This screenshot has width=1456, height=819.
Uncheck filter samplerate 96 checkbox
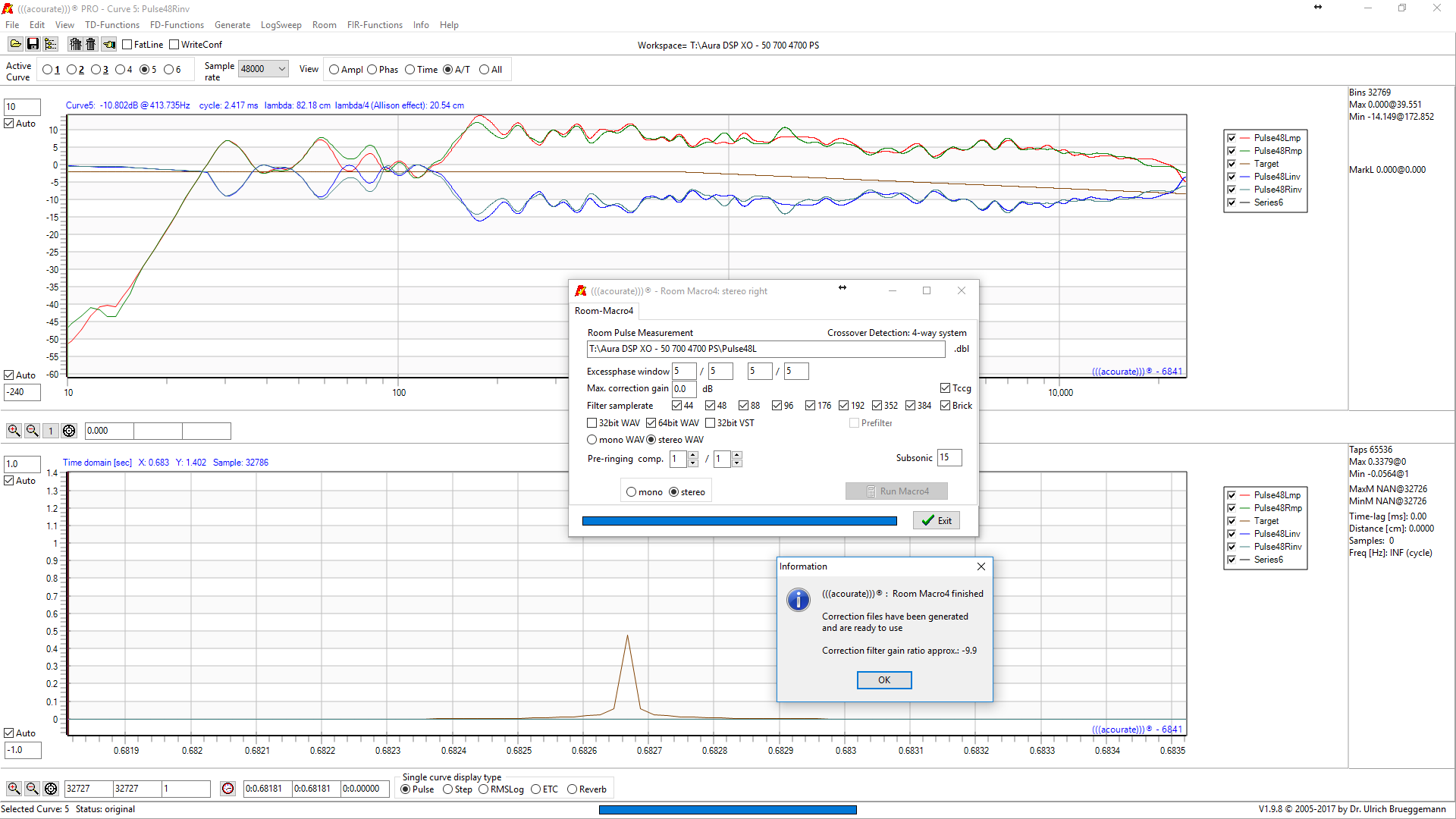777,406
